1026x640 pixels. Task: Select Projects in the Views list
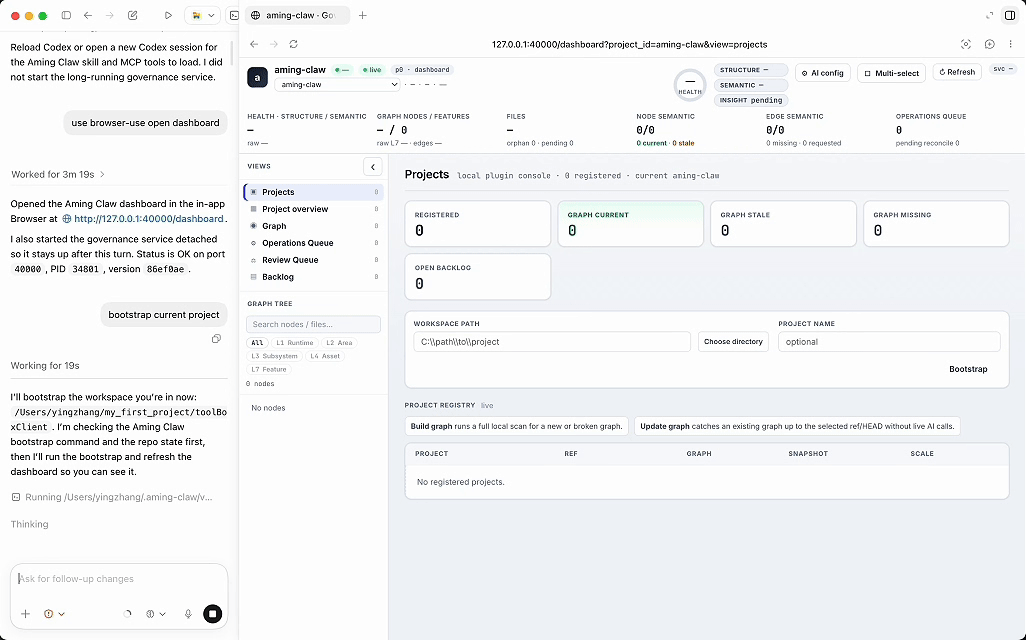tap(313, 192)
